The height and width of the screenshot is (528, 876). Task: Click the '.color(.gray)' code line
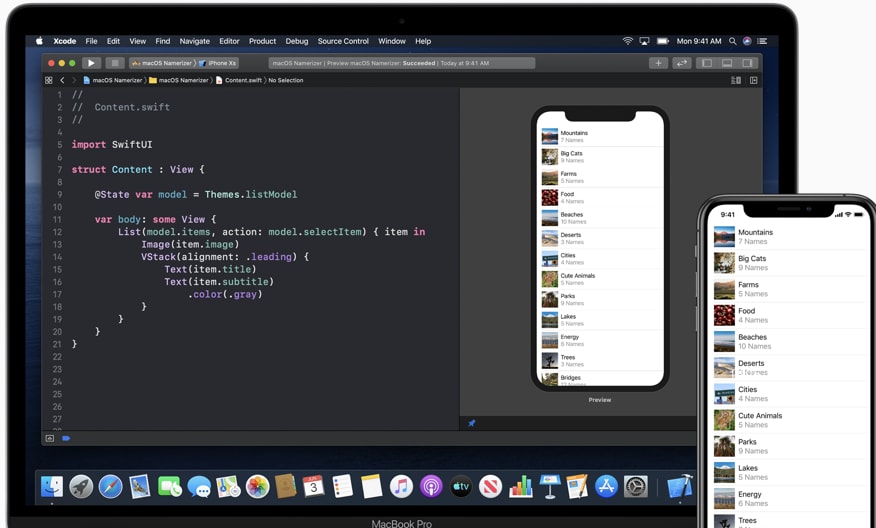[225, 294]
